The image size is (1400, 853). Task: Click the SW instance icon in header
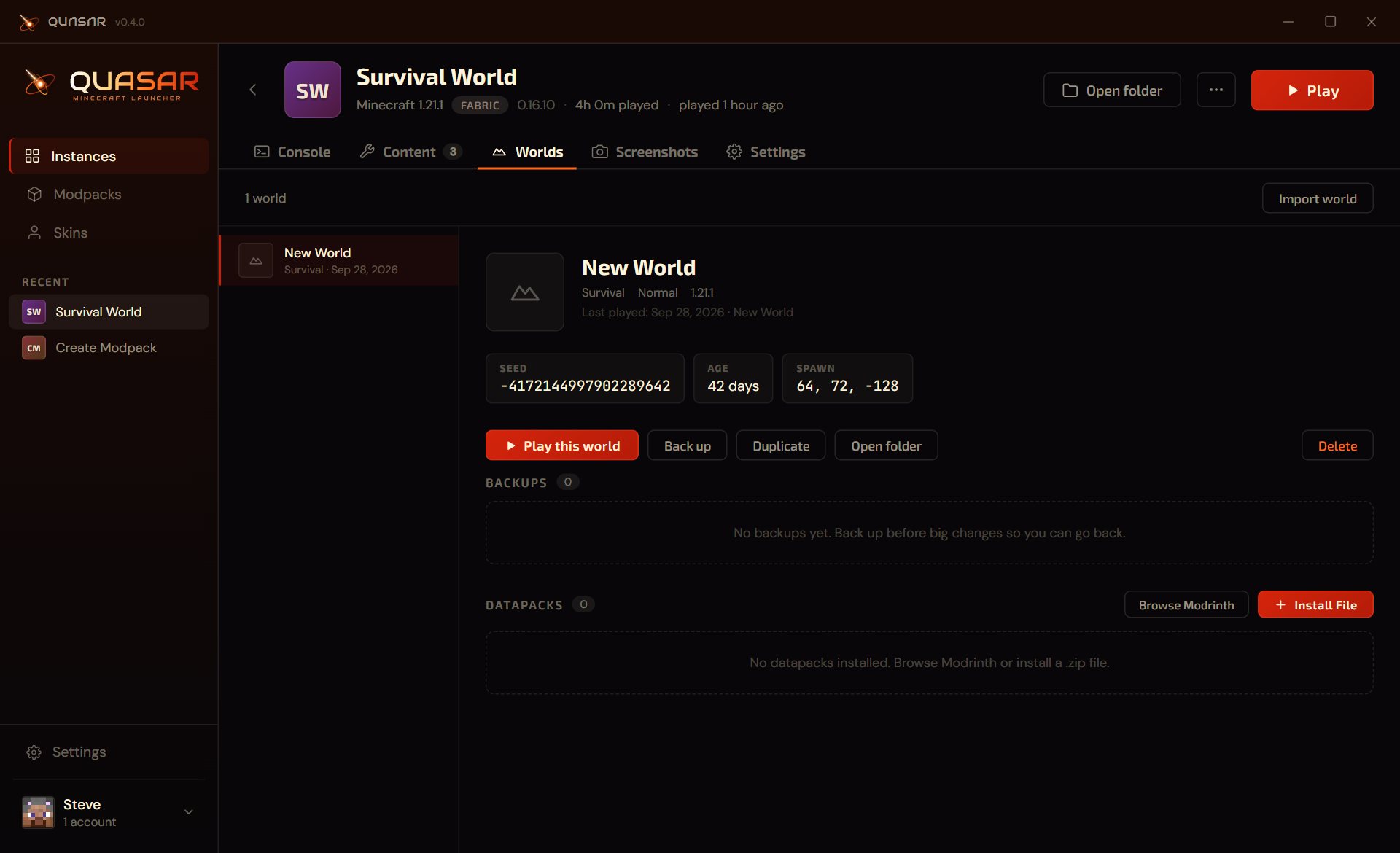[312, 90]
